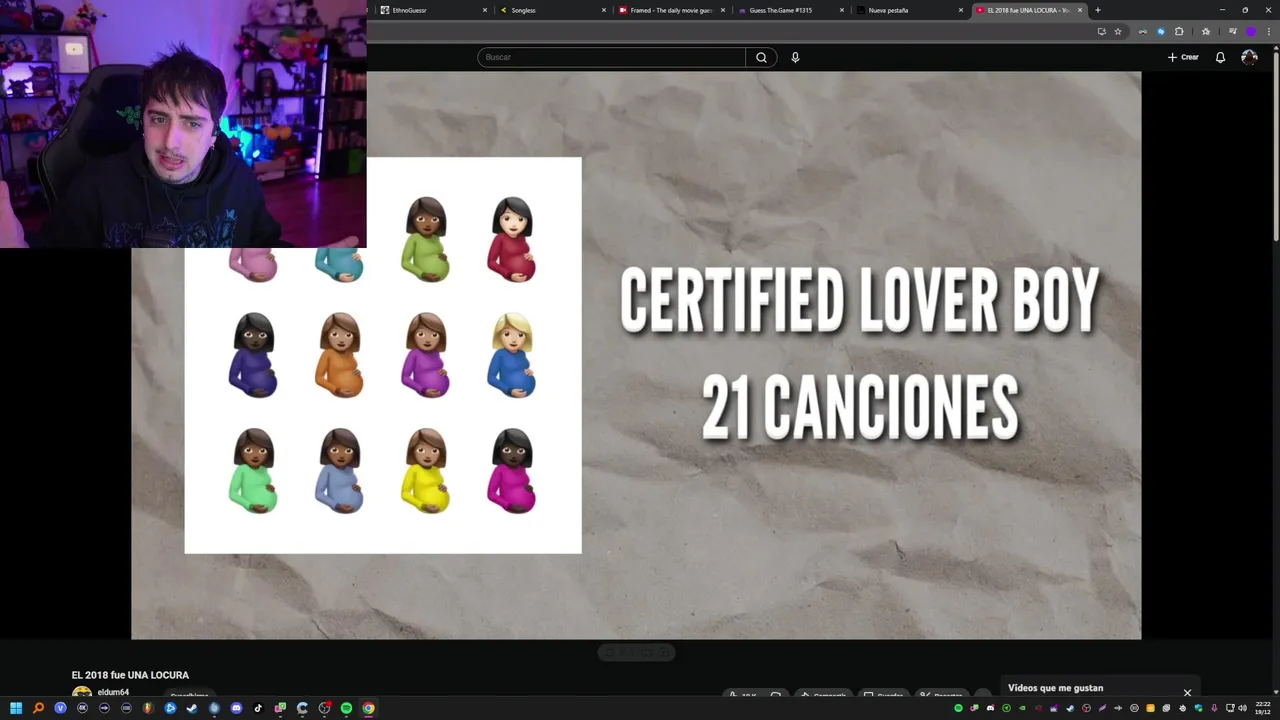Open Discord from the taskbar
Viewport: 1280px width, 720px height.
236,708
